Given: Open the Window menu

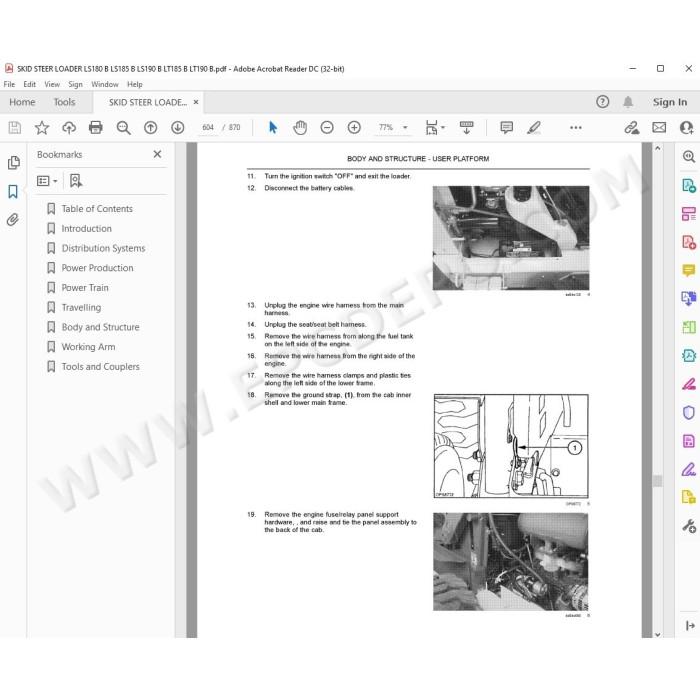Looking at the screenshot, I should tap(105, 84).
